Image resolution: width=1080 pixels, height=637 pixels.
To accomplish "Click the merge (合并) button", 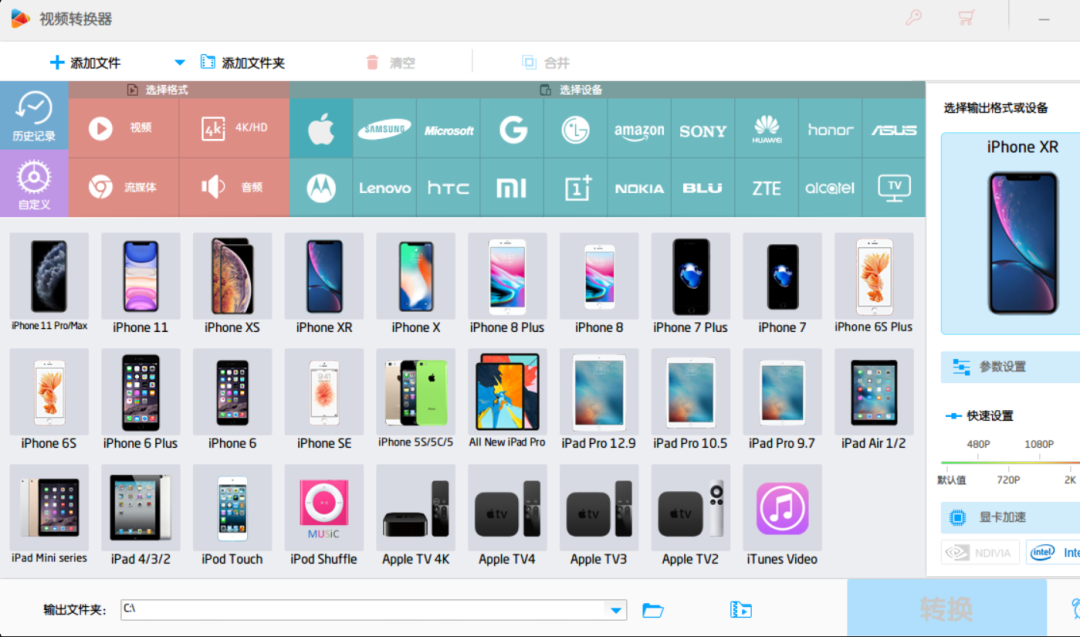I will coord(546,63).
